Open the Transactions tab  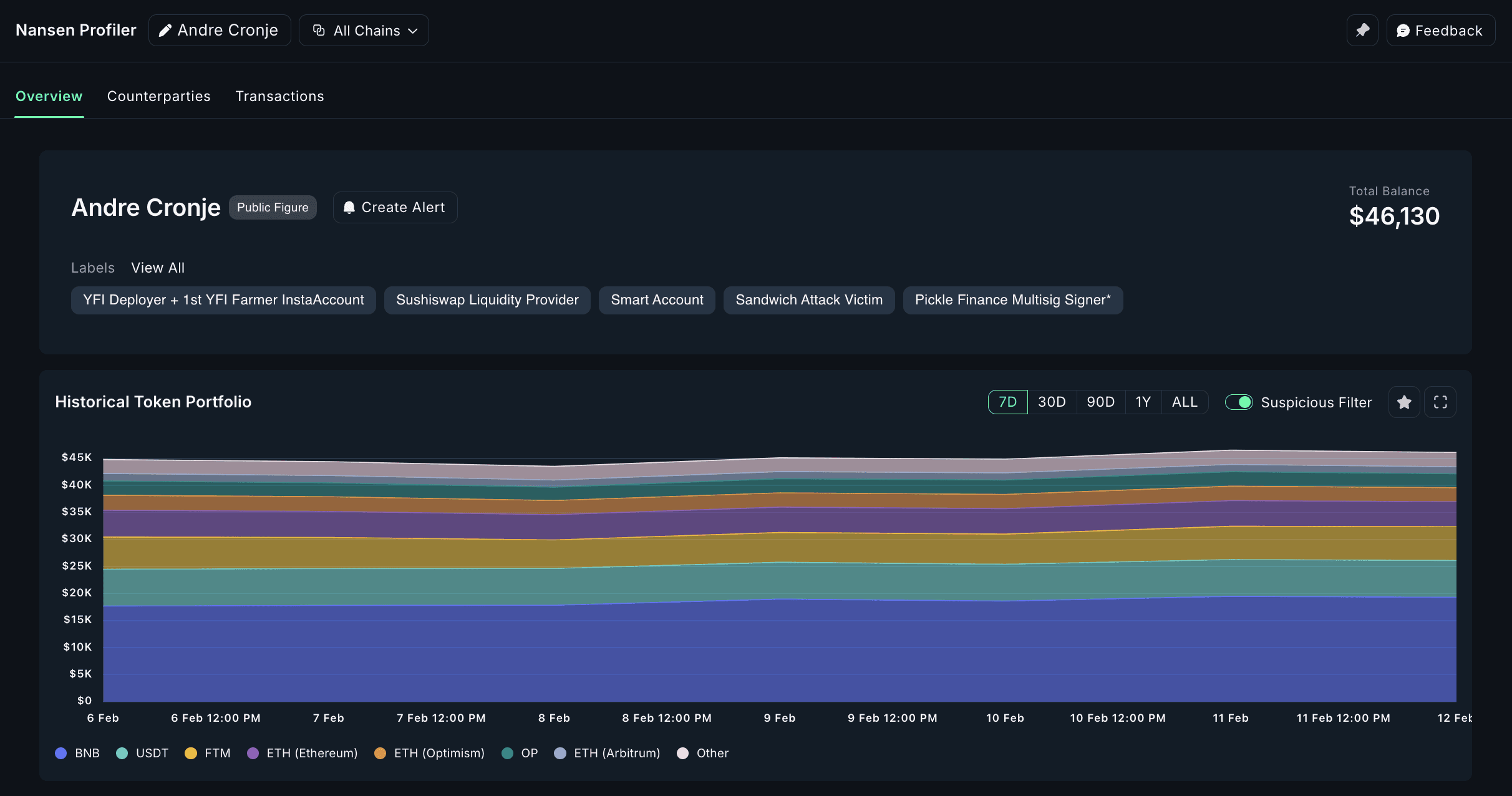click(x=279, y=96)
